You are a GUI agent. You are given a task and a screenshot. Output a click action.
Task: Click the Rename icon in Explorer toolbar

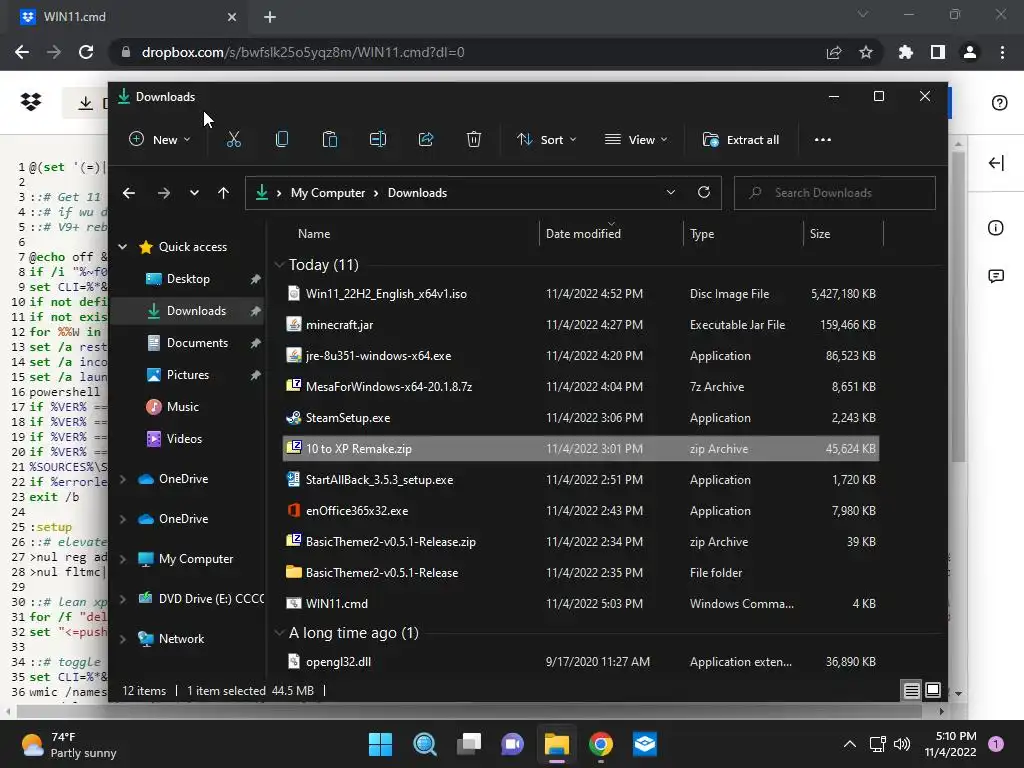tap(377, 139)
